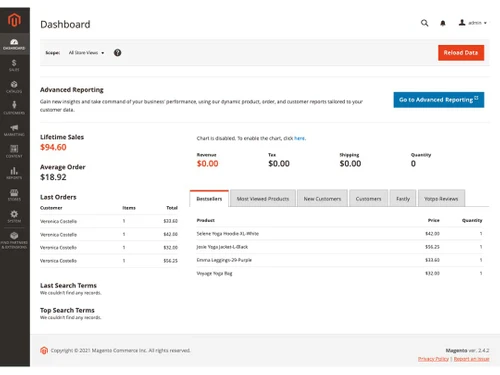Open the System menu in the sidebar
This screenshot has width=500, height=375.
(14, 216)
